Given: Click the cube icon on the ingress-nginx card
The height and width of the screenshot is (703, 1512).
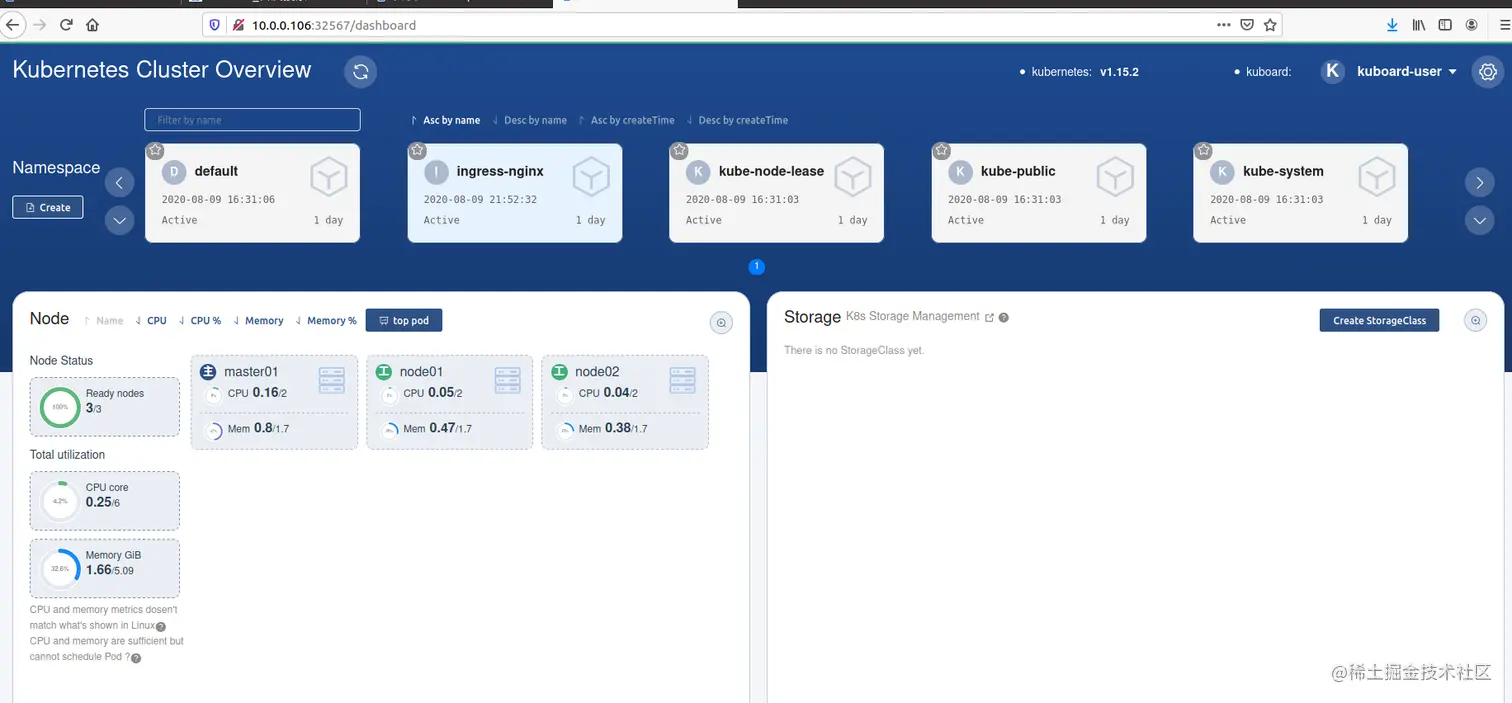Looking at the screenshot, I should pyautogui.click(x=591, y=177).
